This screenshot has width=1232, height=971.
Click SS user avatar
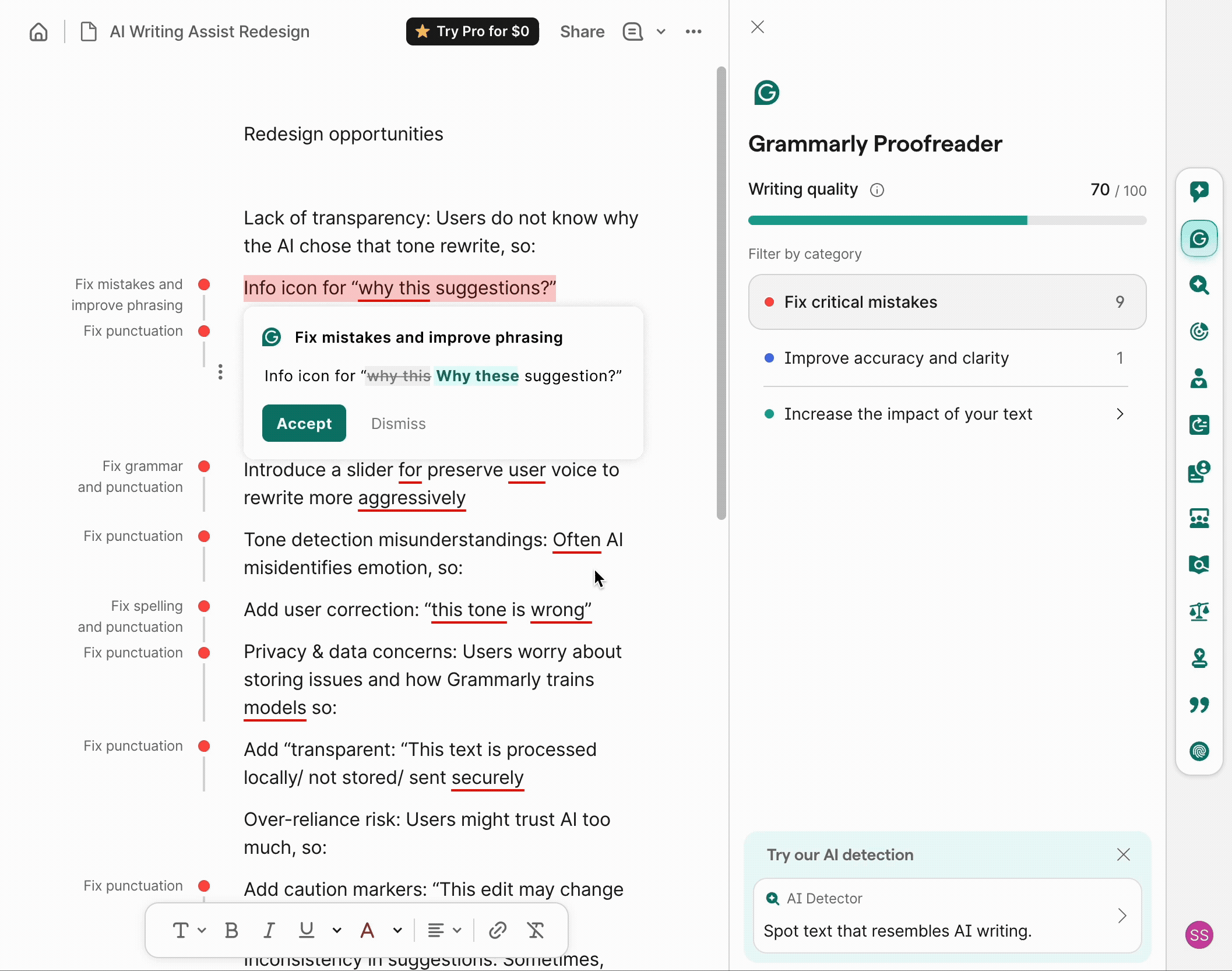[x=1199, y=935]
